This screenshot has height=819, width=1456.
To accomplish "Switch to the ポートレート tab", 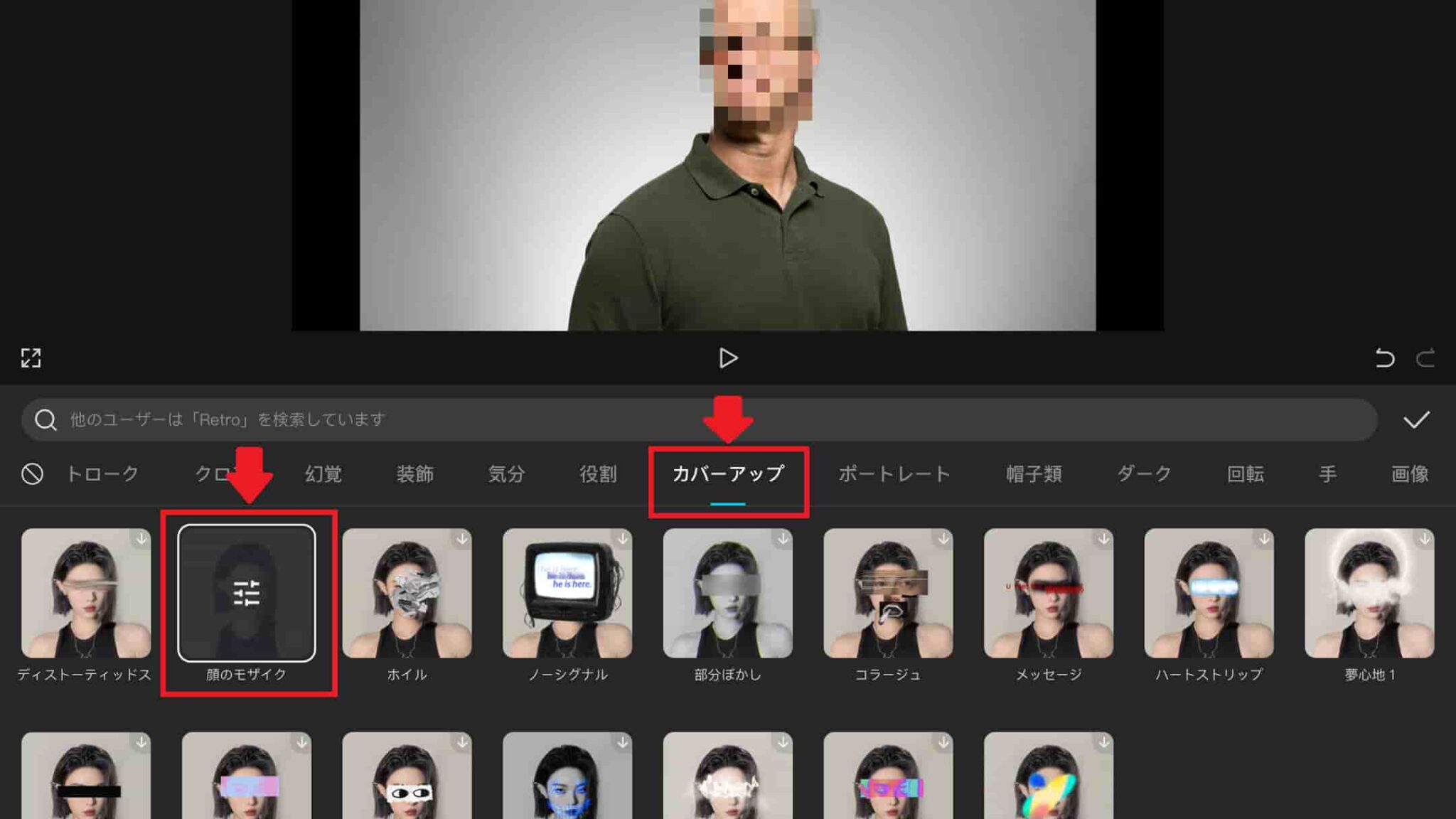I will point(894,473).
